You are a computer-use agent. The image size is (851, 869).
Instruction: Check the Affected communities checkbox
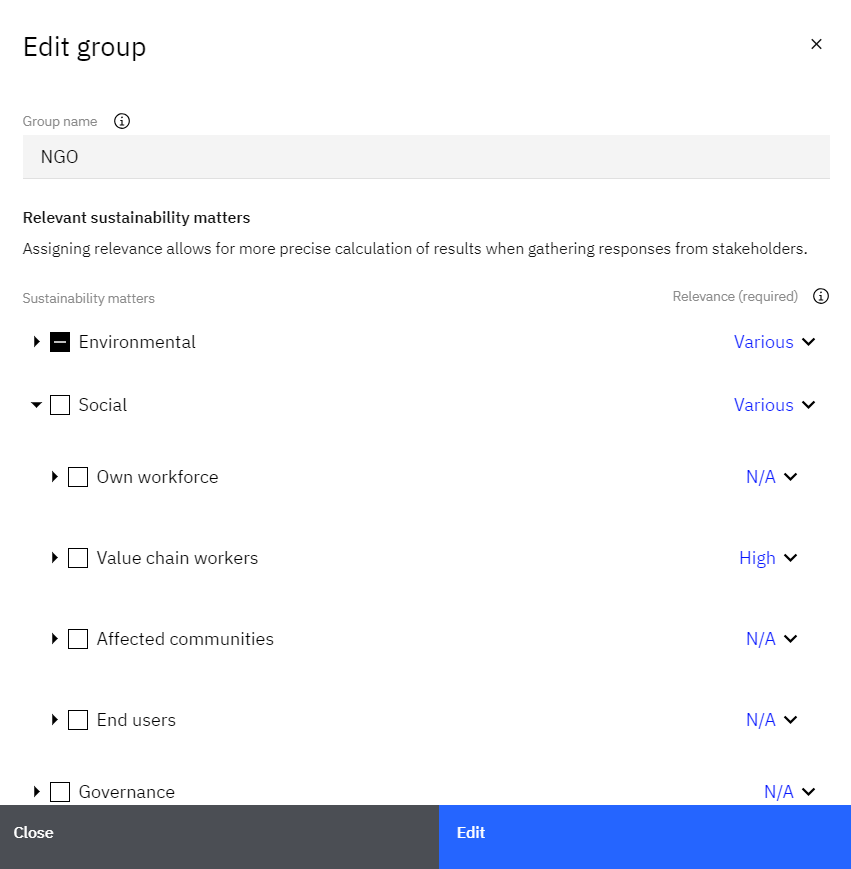tap(78, 639)
